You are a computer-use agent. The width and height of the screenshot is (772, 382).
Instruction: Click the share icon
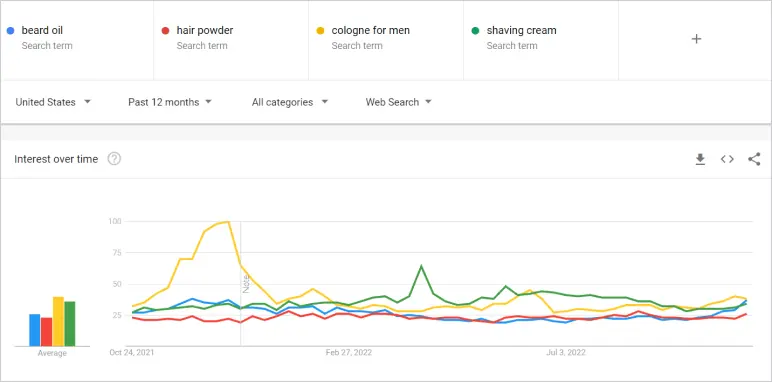coord(754,159)
